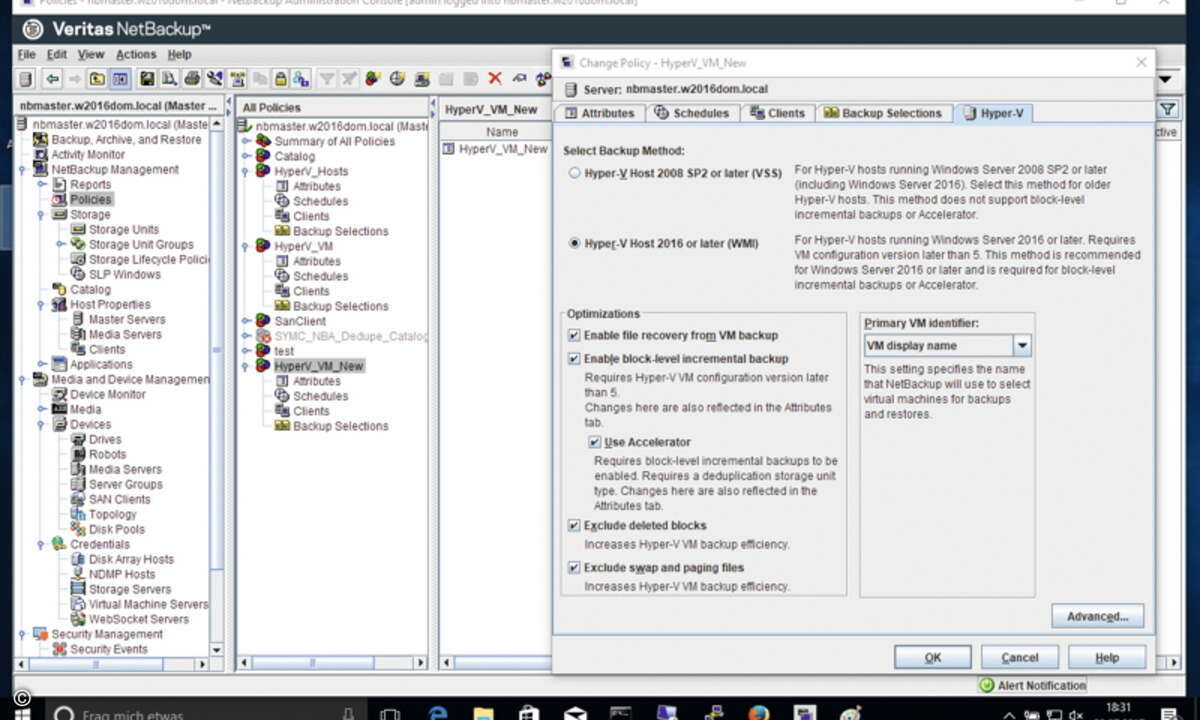Switch to the Attributes tab in dialog
The height and width of the screenshot is (720, 1200).
coord(599,113)
